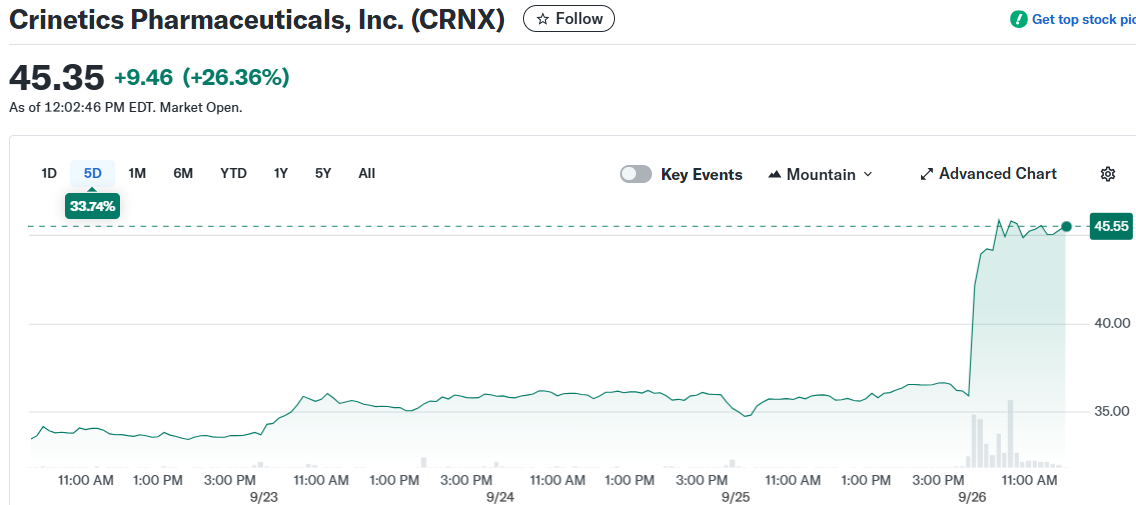
Task: Toggle the Key Events switch
Action: (x=635, y=175)
